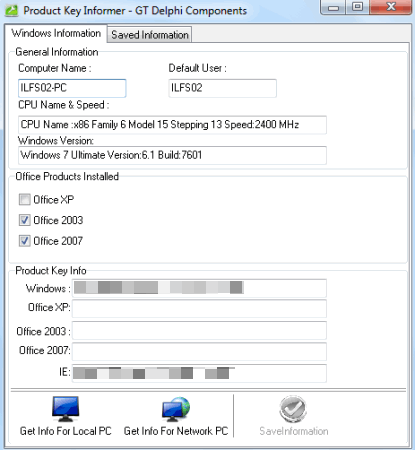Screen dimensions: 415x450
Task: Switch to the Saved Information tab
Action: pos(150,35)
